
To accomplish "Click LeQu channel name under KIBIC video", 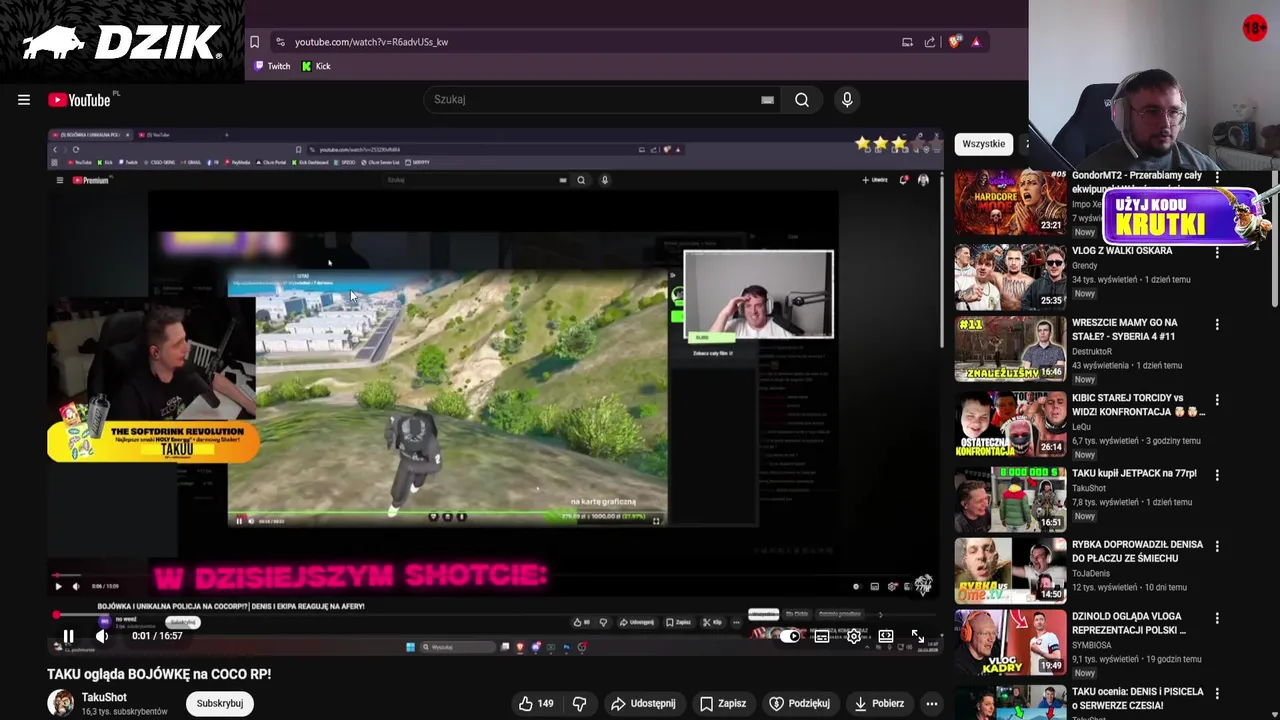I will tap(1081, 427).
